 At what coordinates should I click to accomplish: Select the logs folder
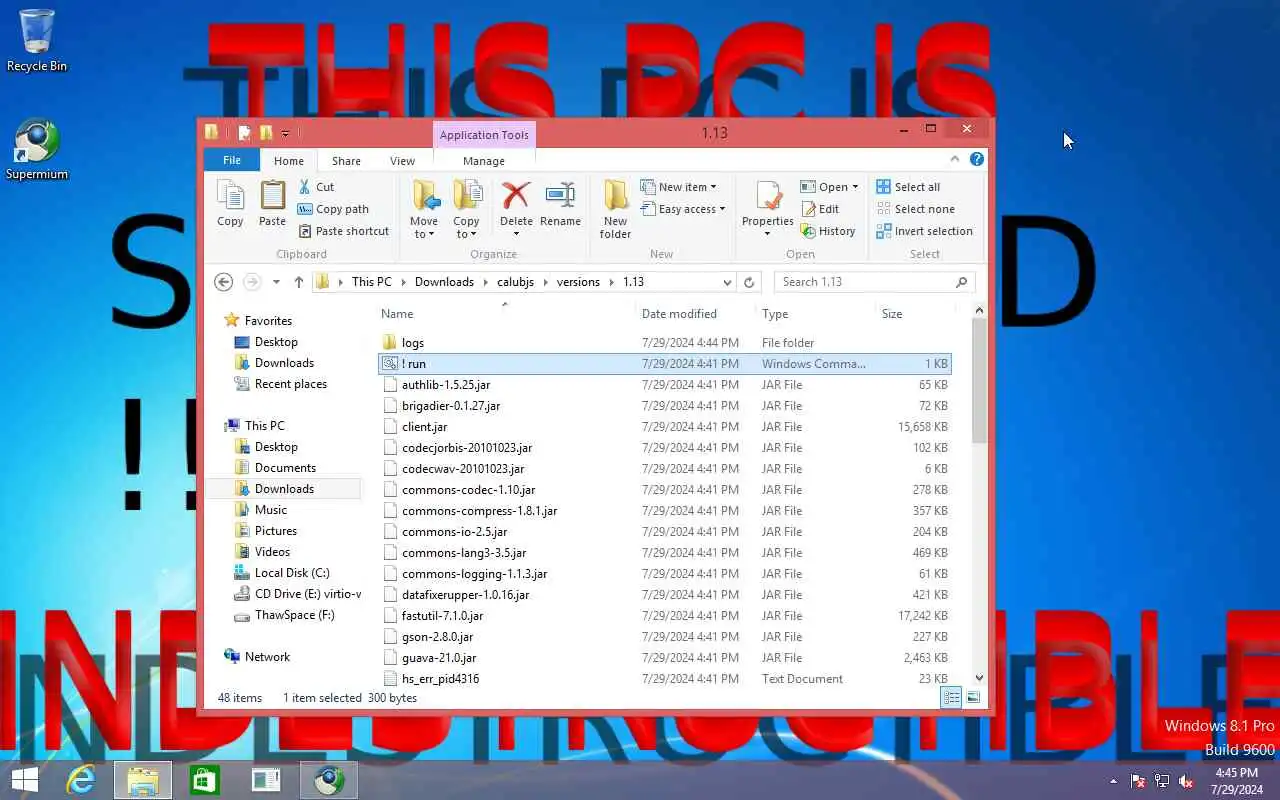(664, 343)
